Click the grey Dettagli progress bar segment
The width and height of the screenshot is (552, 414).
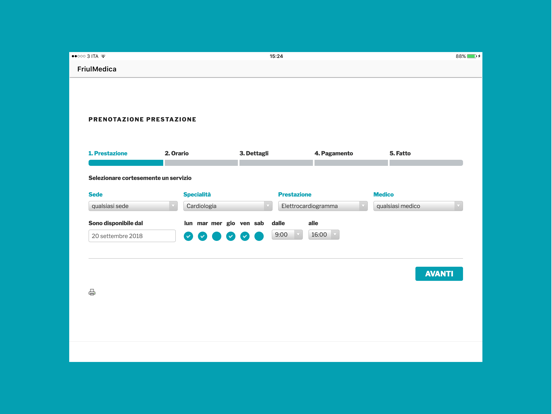[x=276, y=163]
